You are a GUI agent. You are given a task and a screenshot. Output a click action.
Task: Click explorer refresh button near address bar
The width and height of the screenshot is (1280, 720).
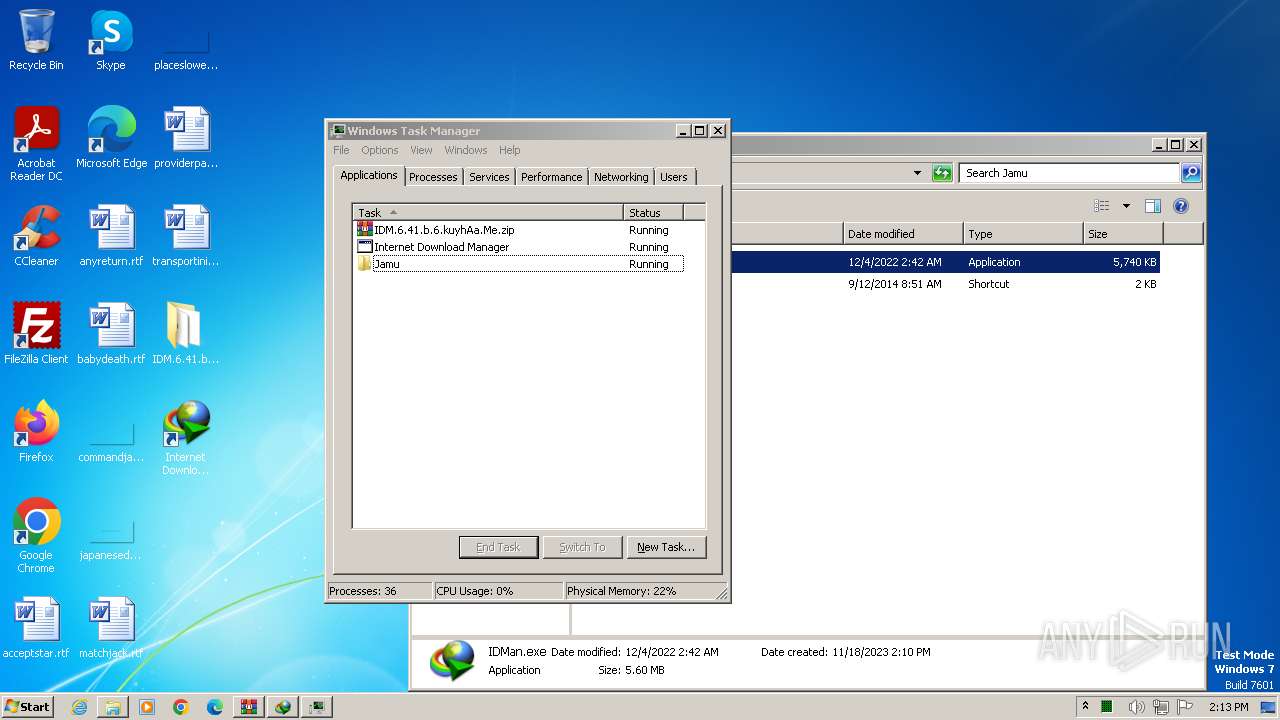click(942, 173)
